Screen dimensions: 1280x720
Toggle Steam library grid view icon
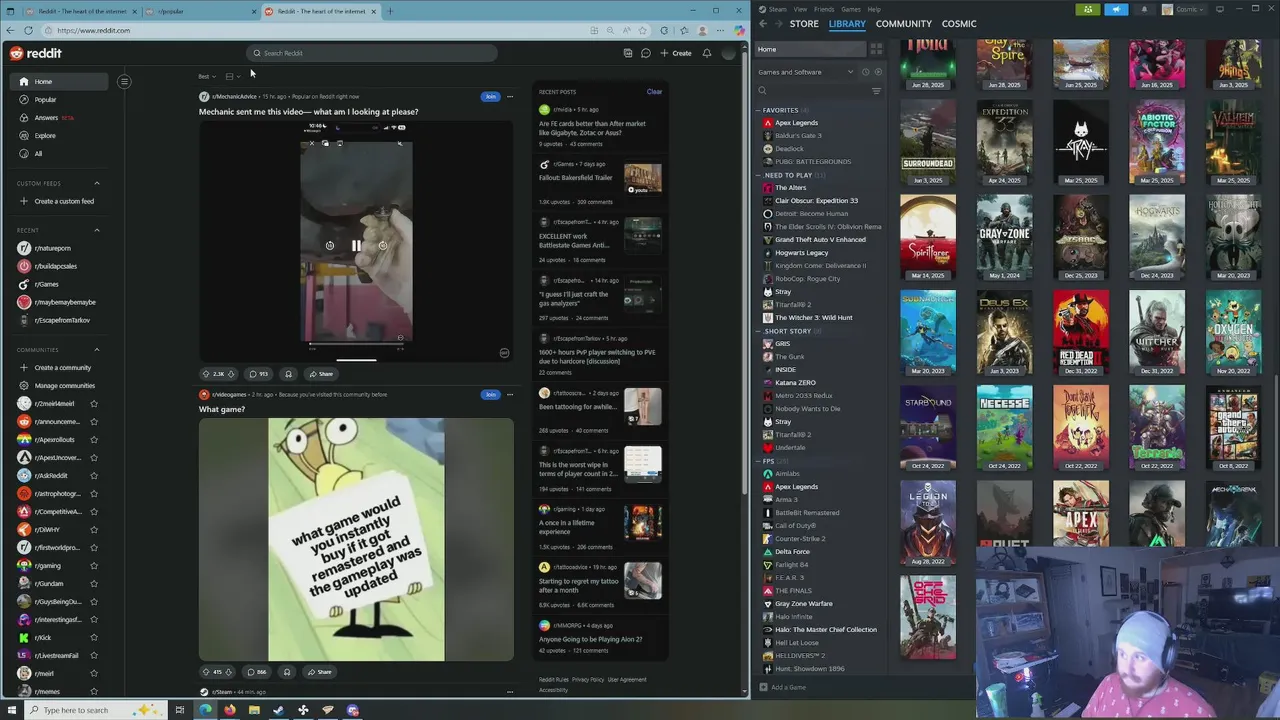pyautogui.click(x=876, y=49)
